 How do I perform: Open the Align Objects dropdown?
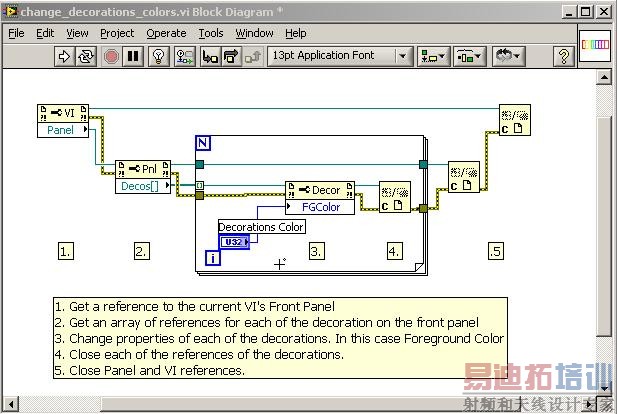433,57
